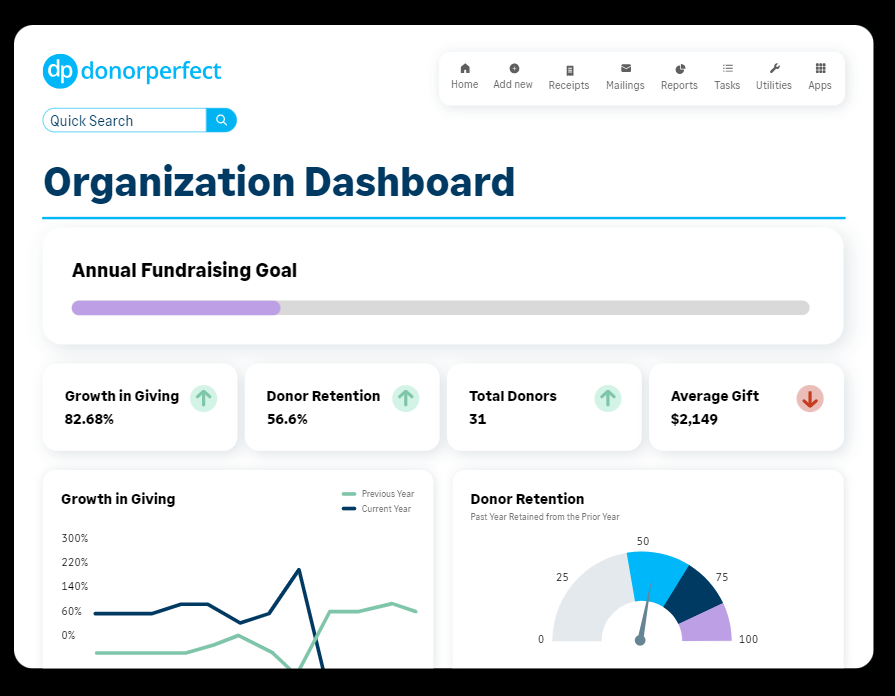Open the Apps grid icon

click(820, 69)
